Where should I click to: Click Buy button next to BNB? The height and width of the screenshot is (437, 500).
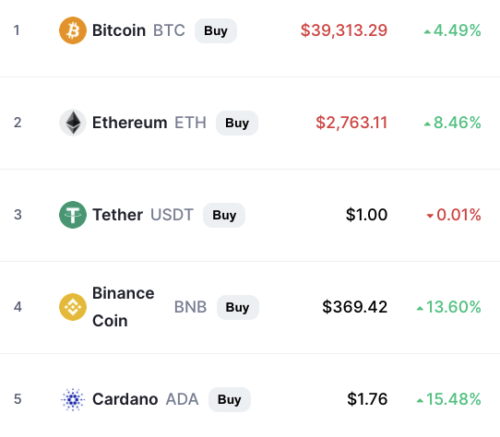[238, 307]
